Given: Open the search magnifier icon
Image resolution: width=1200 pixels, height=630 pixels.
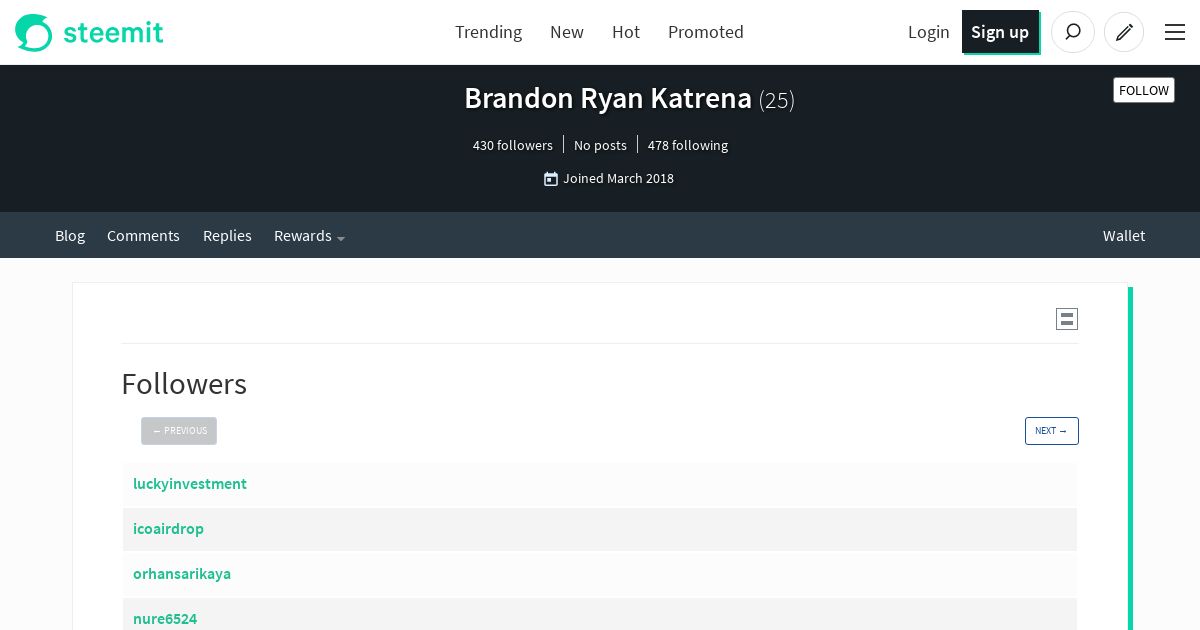Looking at the screenshot, I should pos(1073,32).
